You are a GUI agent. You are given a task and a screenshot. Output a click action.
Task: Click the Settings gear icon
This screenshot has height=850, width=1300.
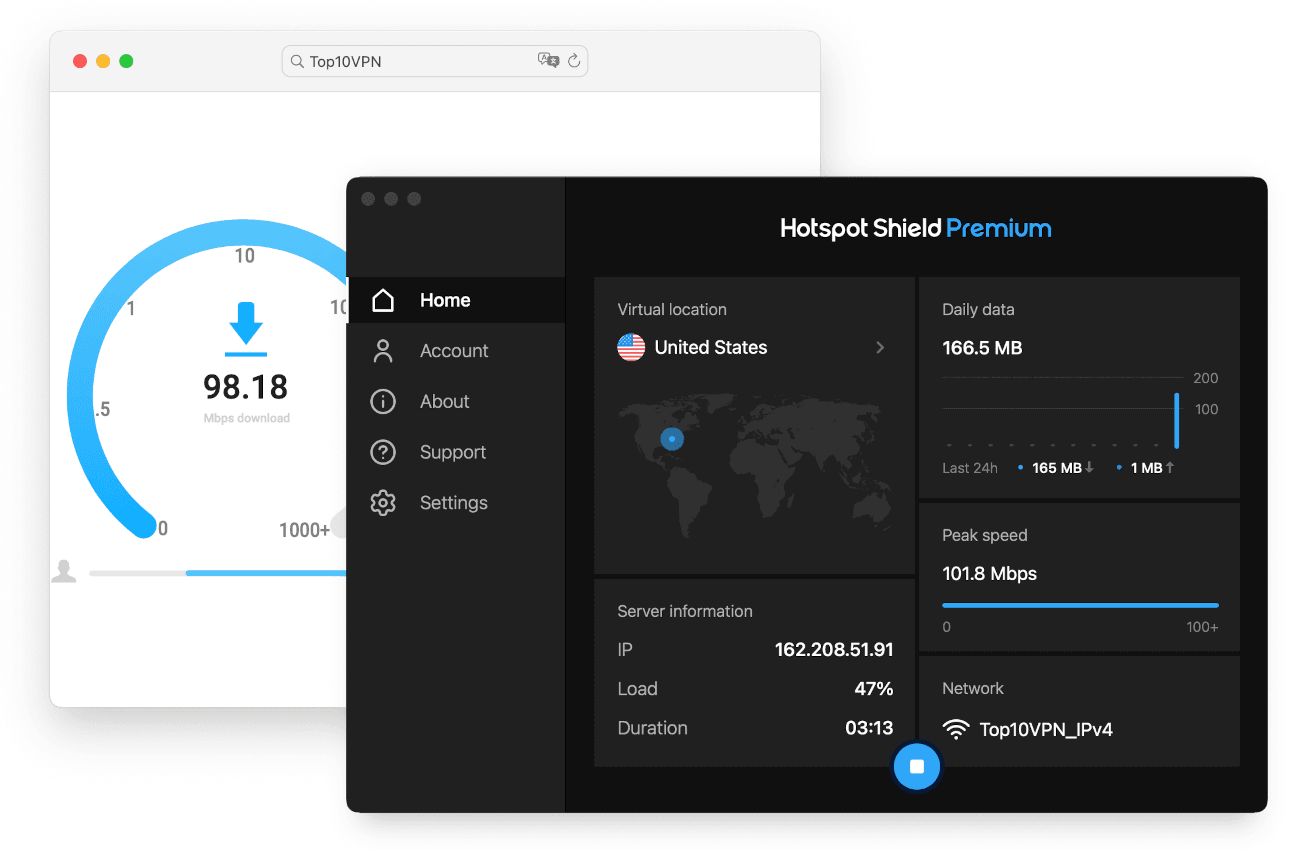click(382, 502)
